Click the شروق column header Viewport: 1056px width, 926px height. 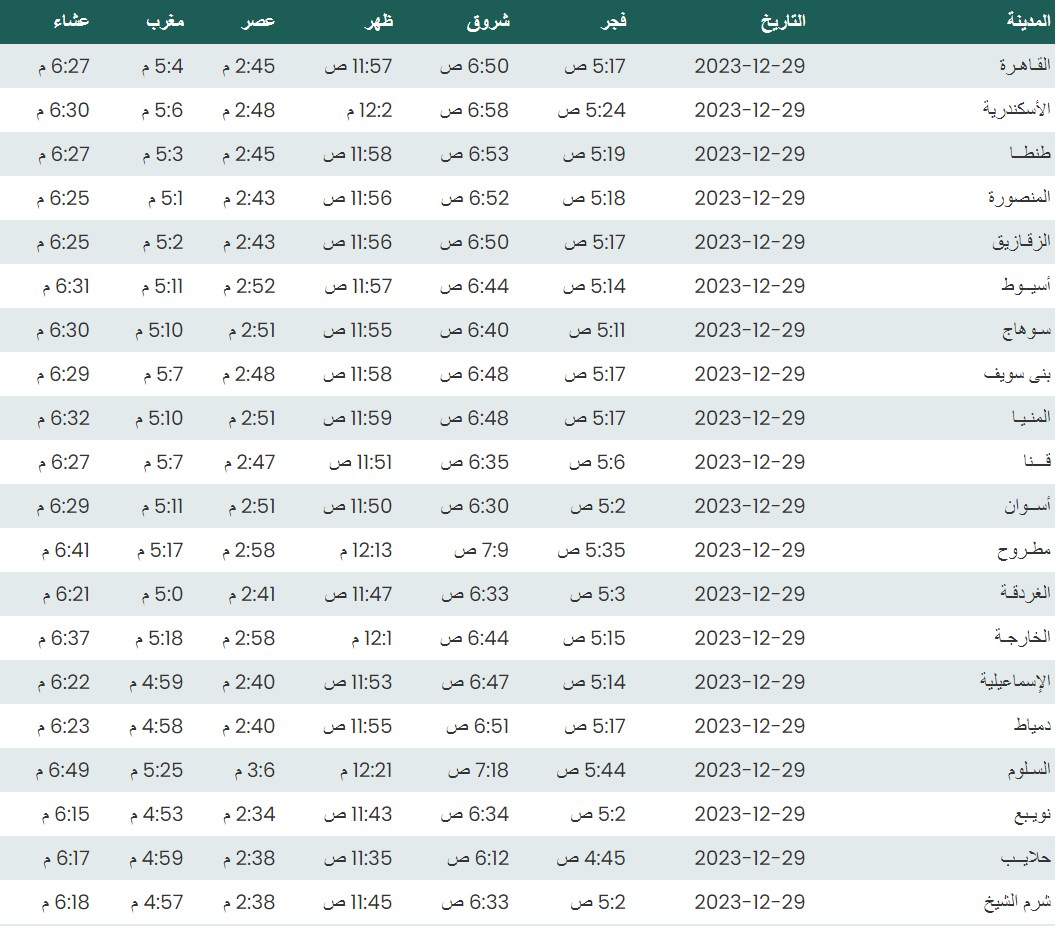pos(488,21)
